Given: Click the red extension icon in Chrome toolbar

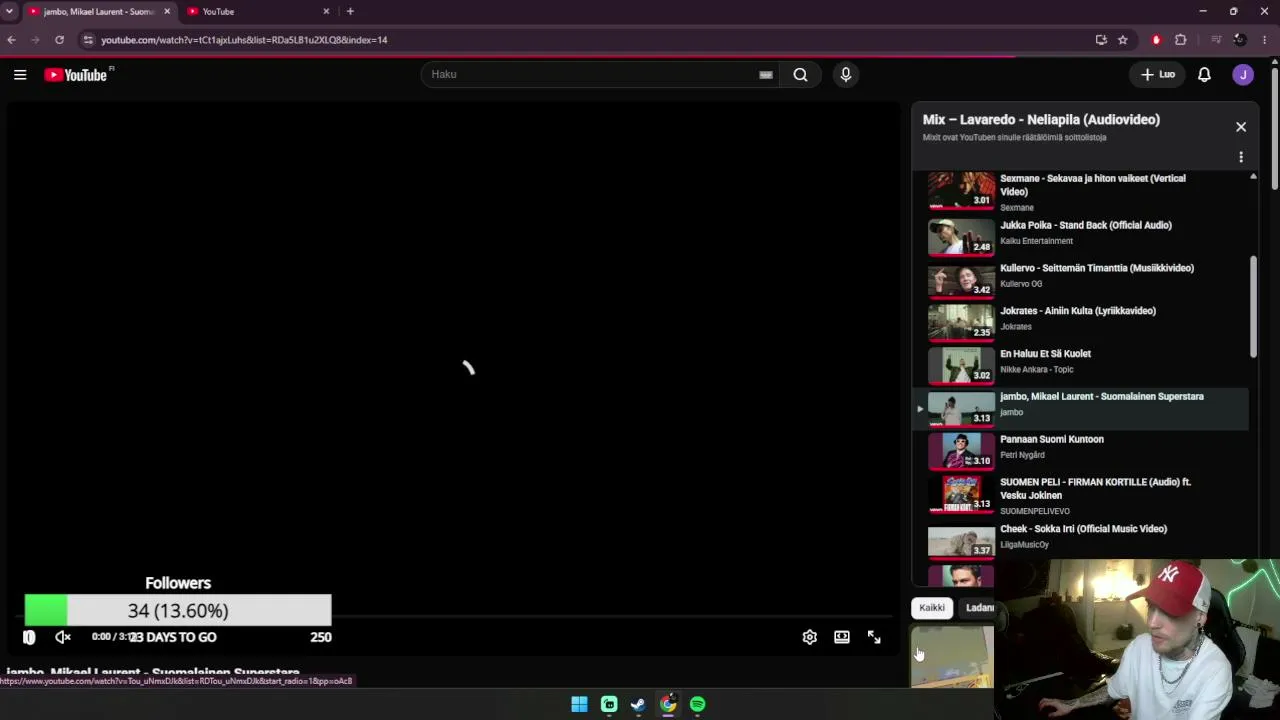Looking at the screenshot, I should coord(1156,40).
